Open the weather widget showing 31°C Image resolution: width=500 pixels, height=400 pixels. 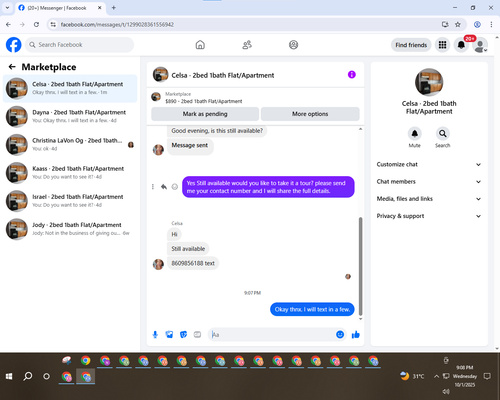(x=412, y=376)
